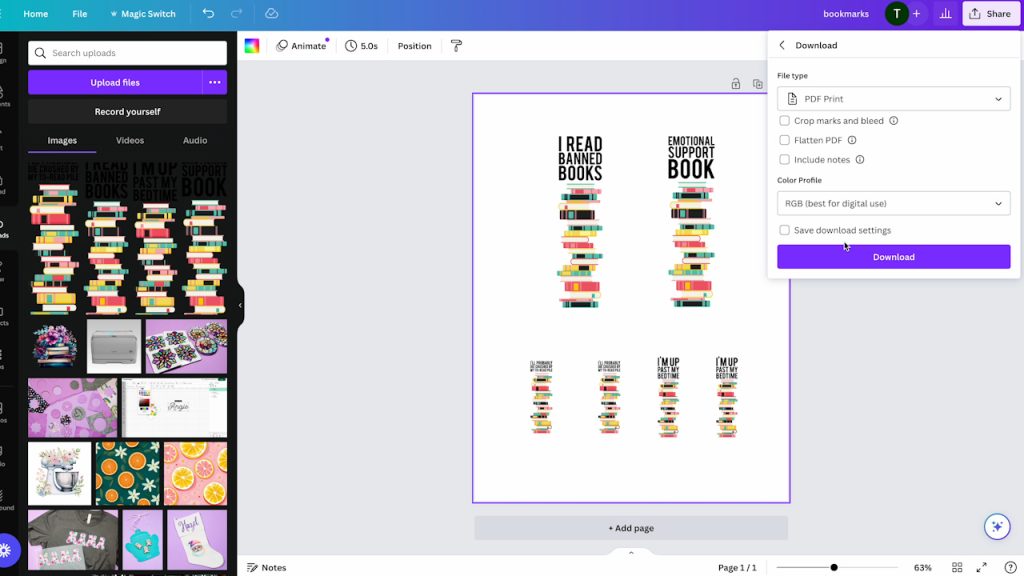This screenshot has height=576, width=1024.
Task: Click the purple Download button
Action: (893, 257)
